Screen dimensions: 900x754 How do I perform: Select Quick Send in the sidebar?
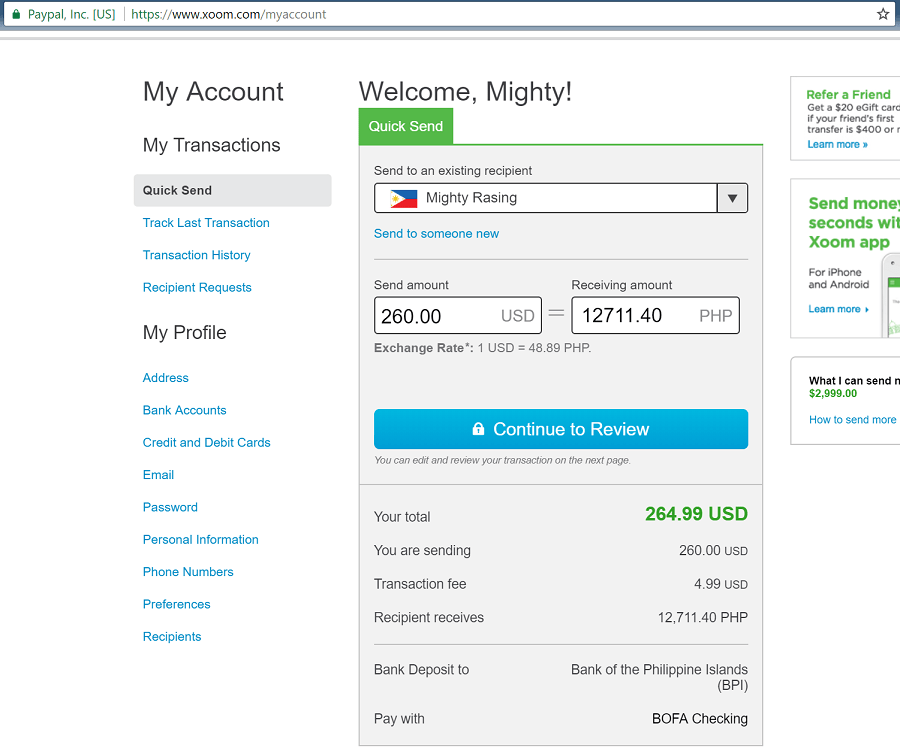(232, 191)
